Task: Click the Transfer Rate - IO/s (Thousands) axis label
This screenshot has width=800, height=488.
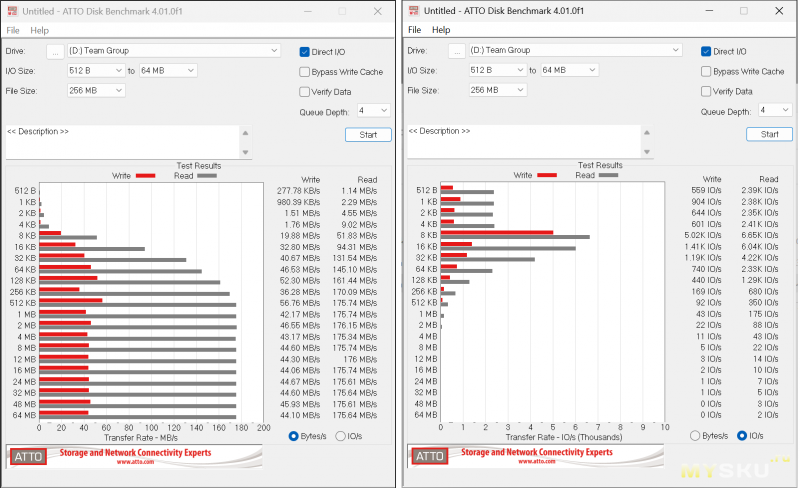Action: 564,437
